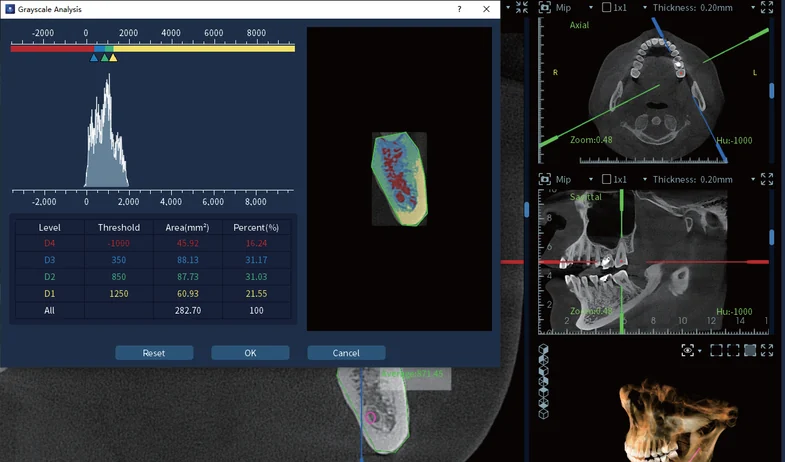Click the 850 threshold value

[119, 277]
